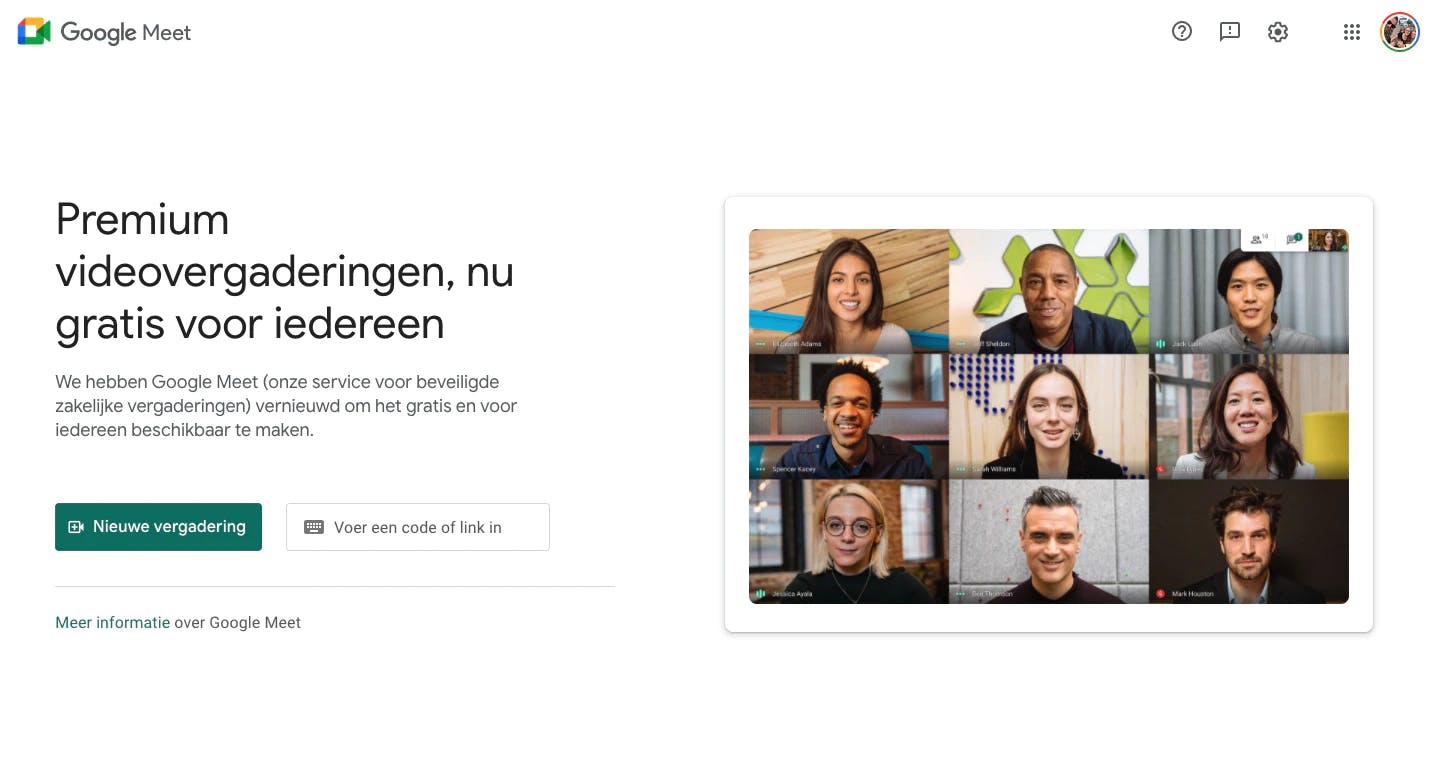
Task: Click the 'Google Meet' title text
Action: [126, 32]
